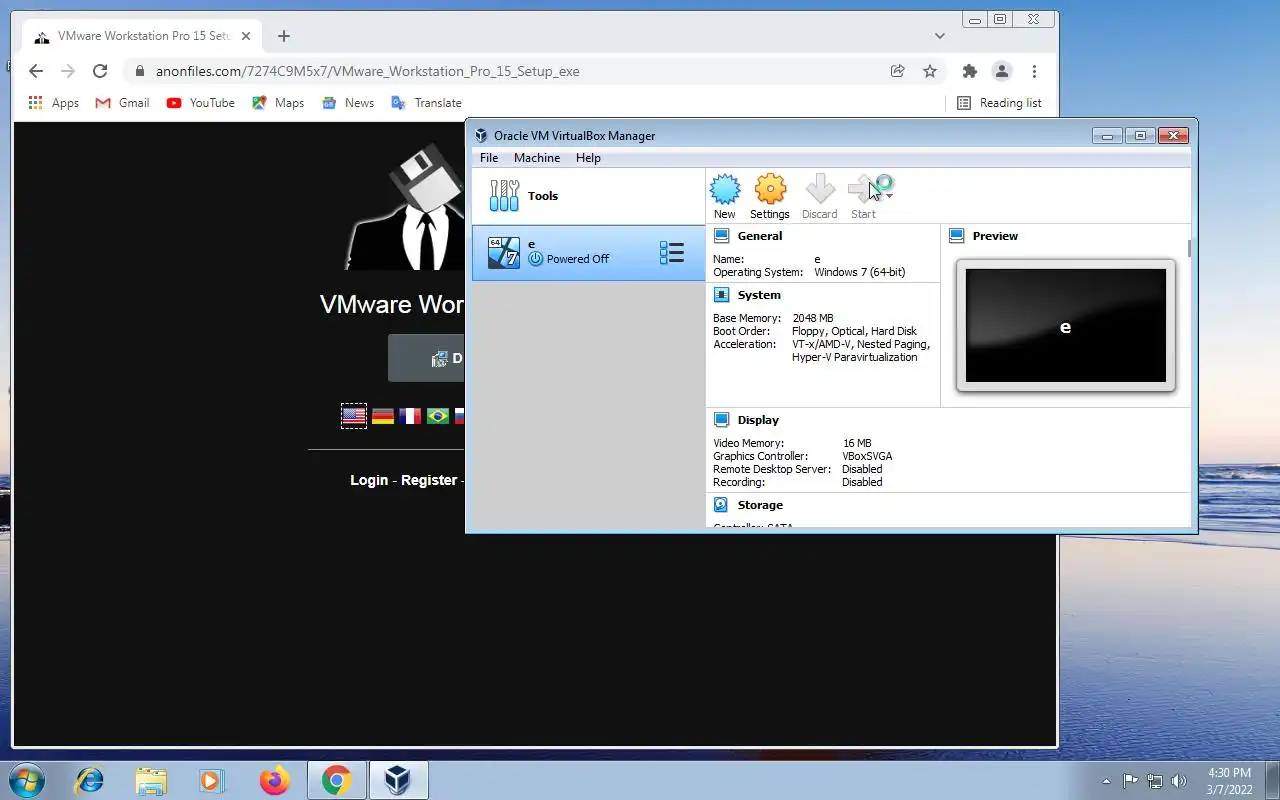Click the '16 MB' video memory value
Viewport: 1280px width, 800px height.
tap(857, 443)
